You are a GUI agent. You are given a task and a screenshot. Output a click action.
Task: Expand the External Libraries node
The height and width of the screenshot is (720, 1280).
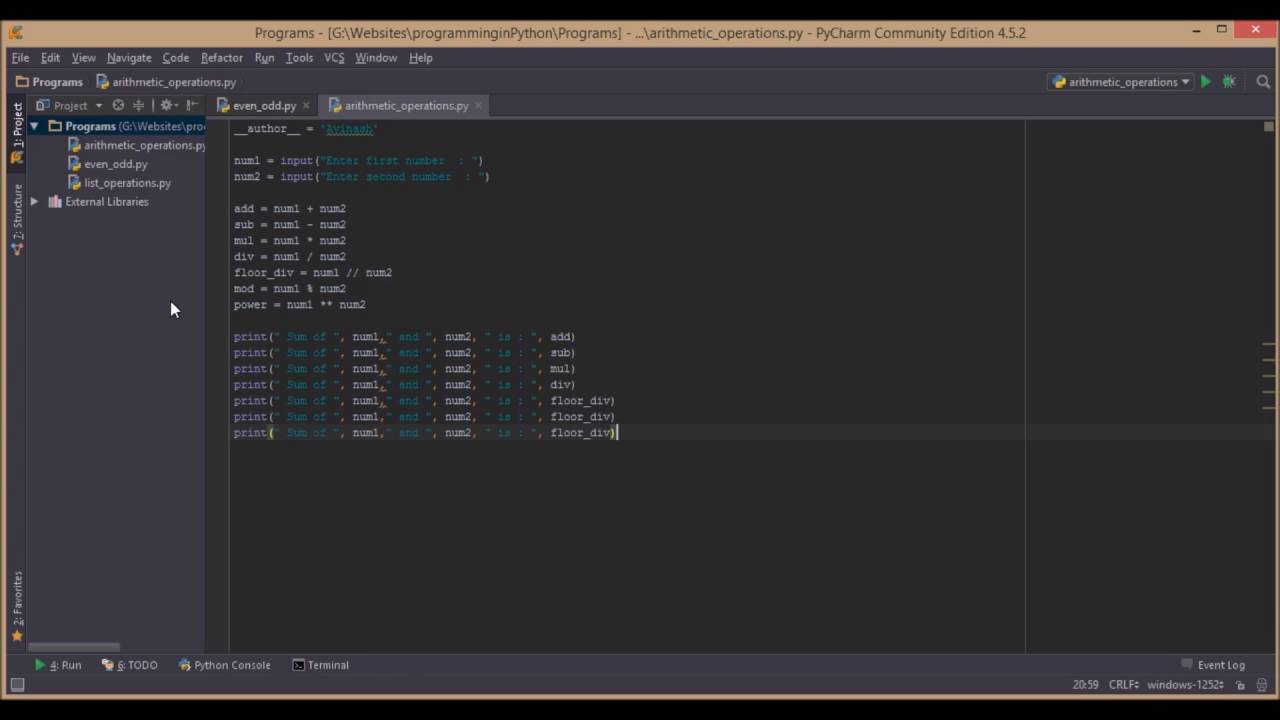(x=34, y=202)
